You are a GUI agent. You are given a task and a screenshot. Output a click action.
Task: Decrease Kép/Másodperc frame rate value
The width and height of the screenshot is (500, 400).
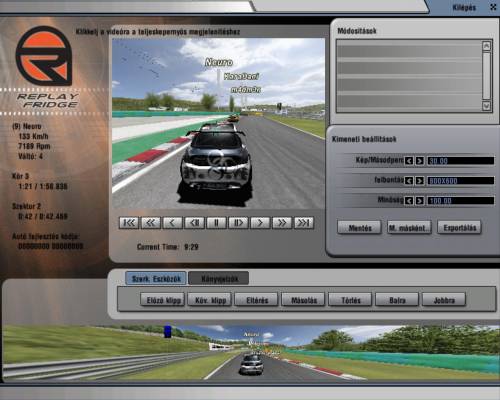409,161
